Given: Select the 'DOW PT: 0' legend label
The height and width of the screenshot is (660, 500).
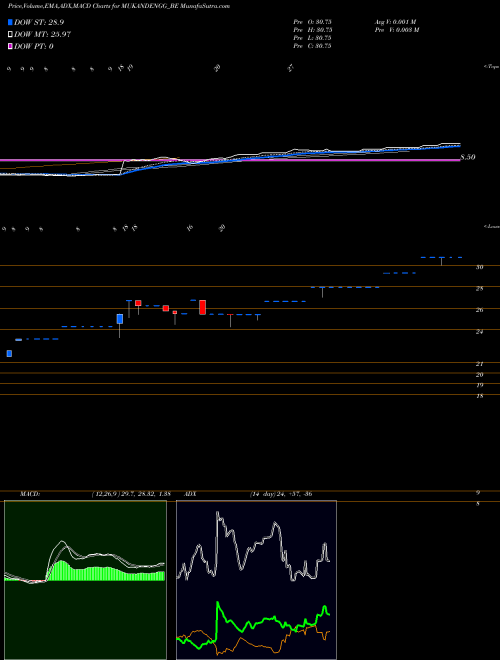Looking at the screenshot, I should pos(34,47).
